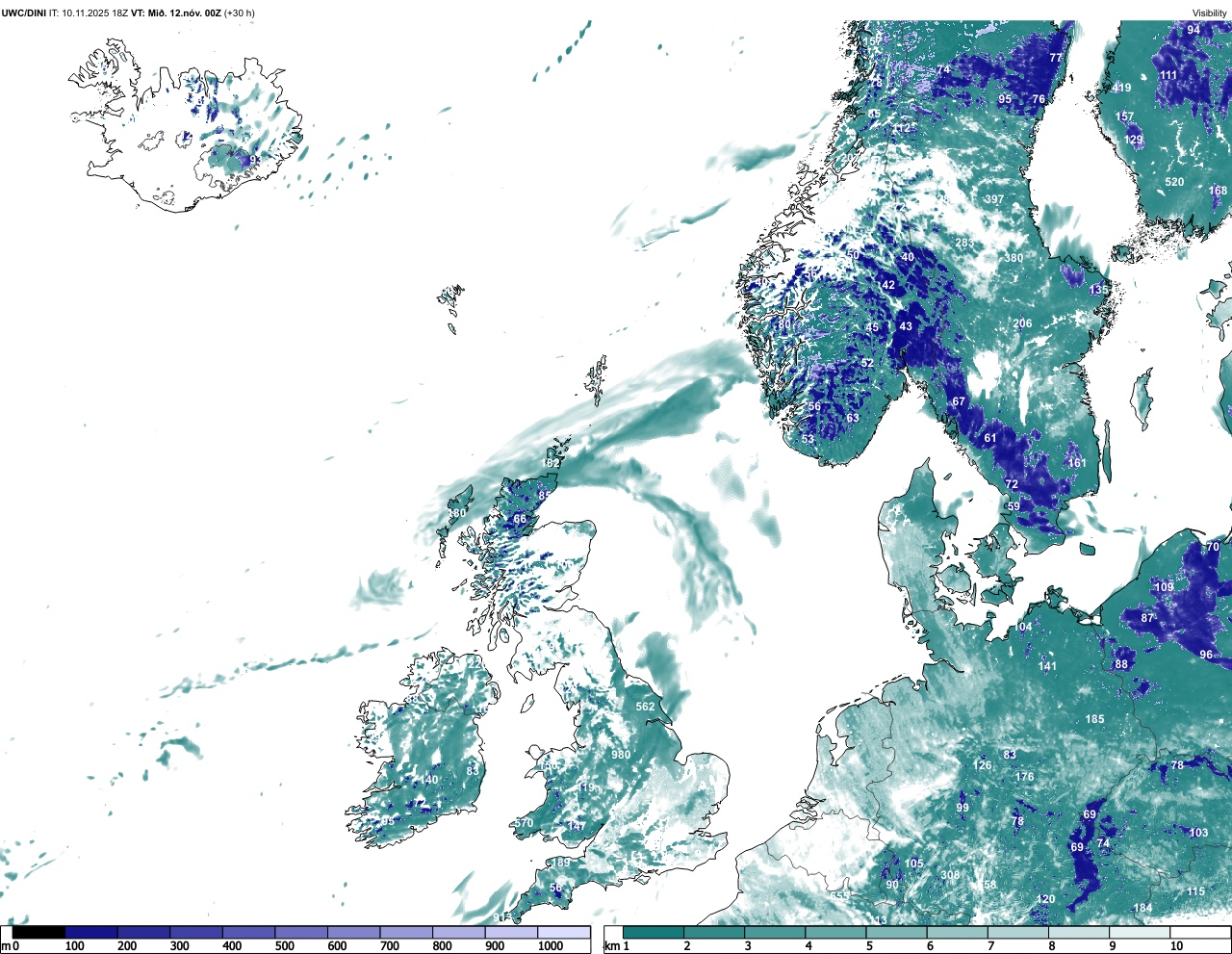This screenshot has width=1232, height=954.
Task: Click the '42' value in Norway
Action: 888,285
